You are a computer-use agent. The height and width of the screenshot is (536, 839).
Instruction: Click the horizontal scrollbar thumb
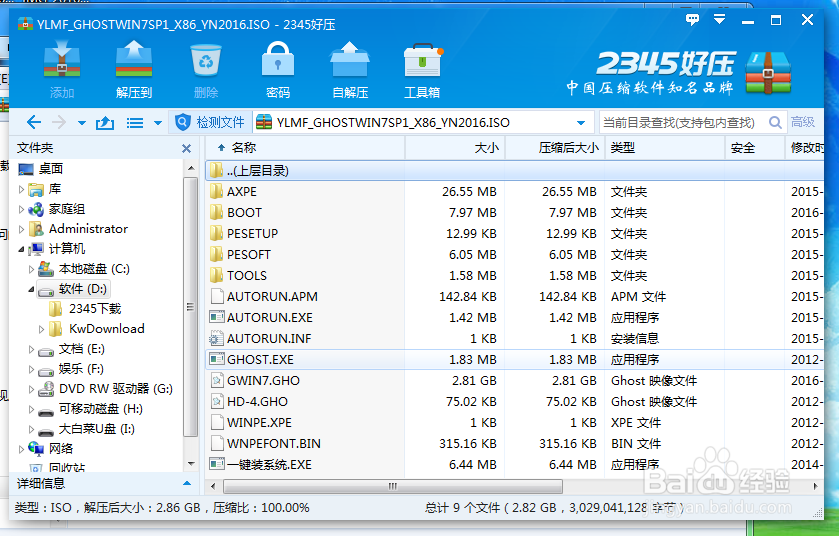(393, 486)
